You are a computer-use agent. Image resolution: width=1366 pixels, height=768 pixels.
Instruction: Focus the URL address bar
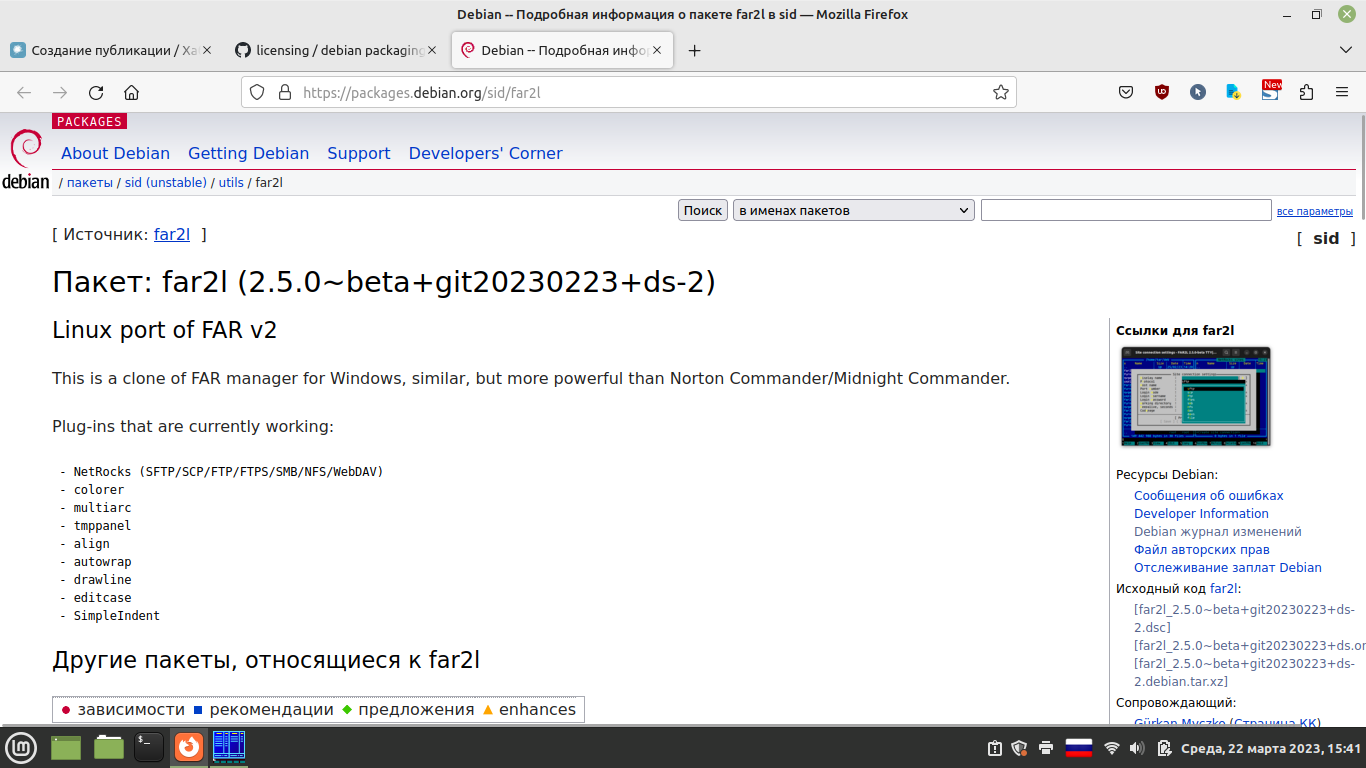640,92
